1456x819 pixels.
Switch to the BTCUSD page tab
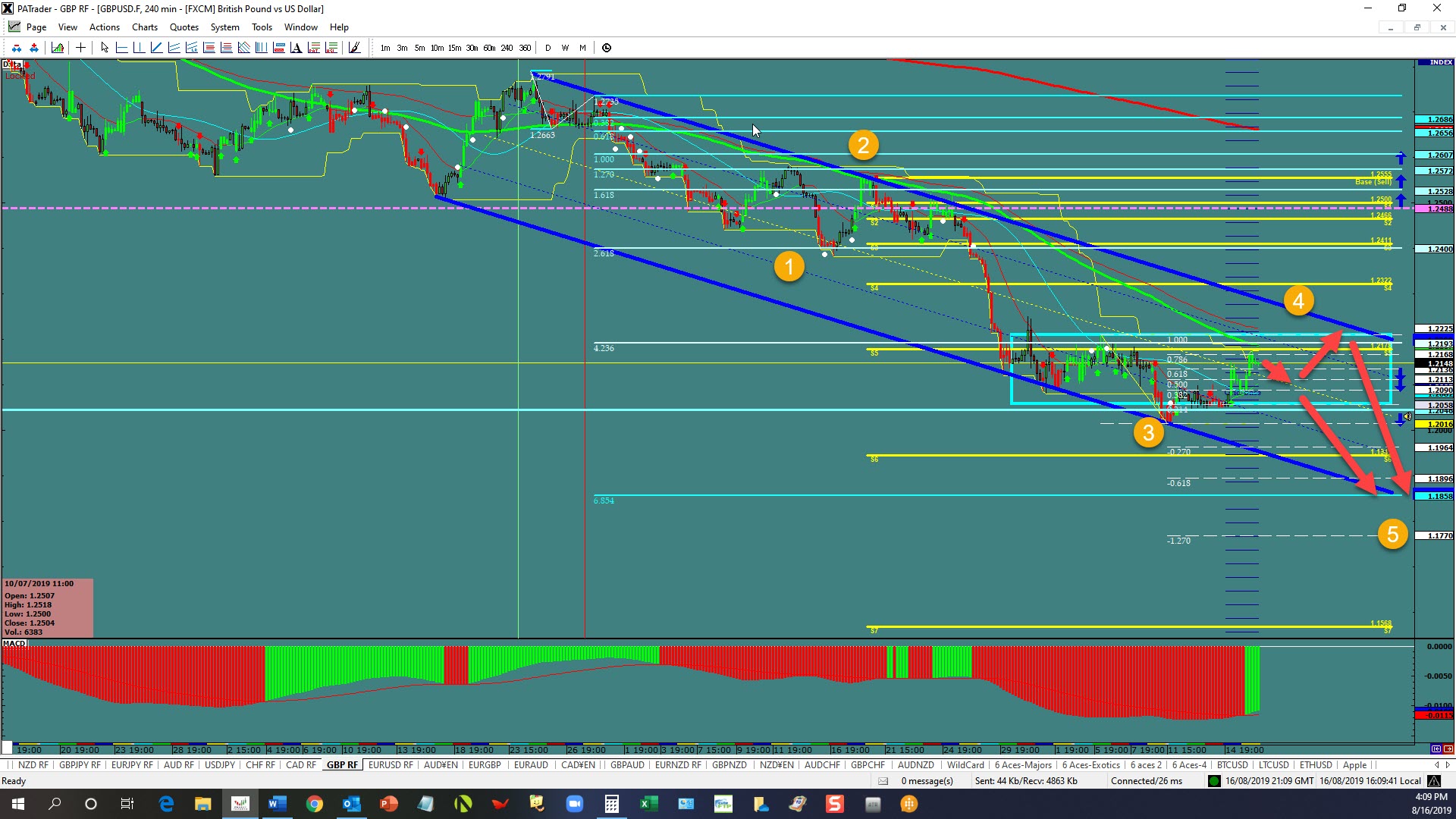[x=1232, y=765]
